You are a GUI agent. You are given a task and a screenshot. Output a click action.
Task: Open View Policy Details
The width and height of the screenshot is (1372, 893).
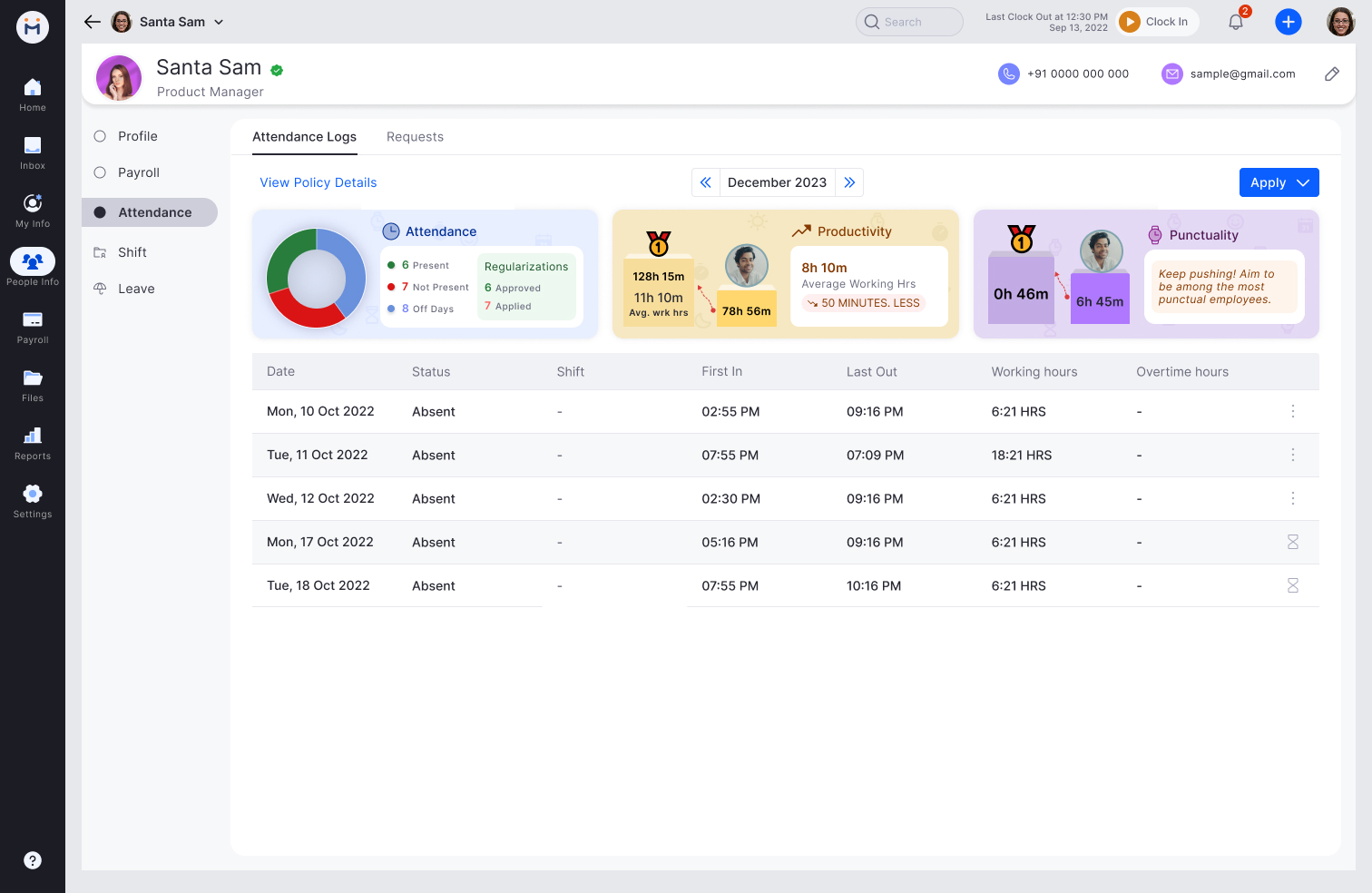(318, 182)
